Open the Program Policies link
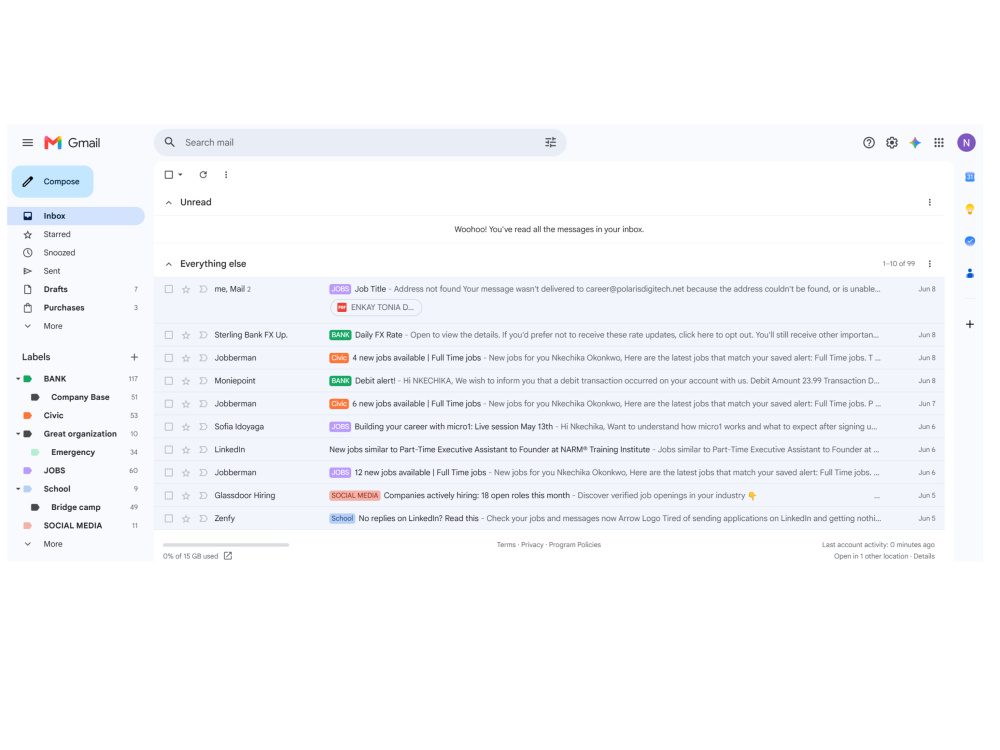This screenshot has width=1000, height=750. coord(575,545)
